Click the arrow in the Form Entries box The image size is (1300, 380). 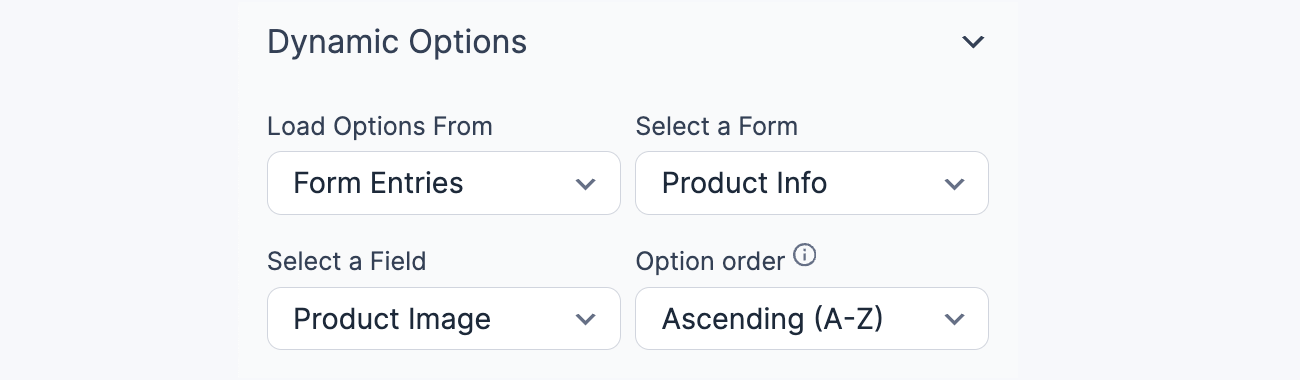point(586,184)
